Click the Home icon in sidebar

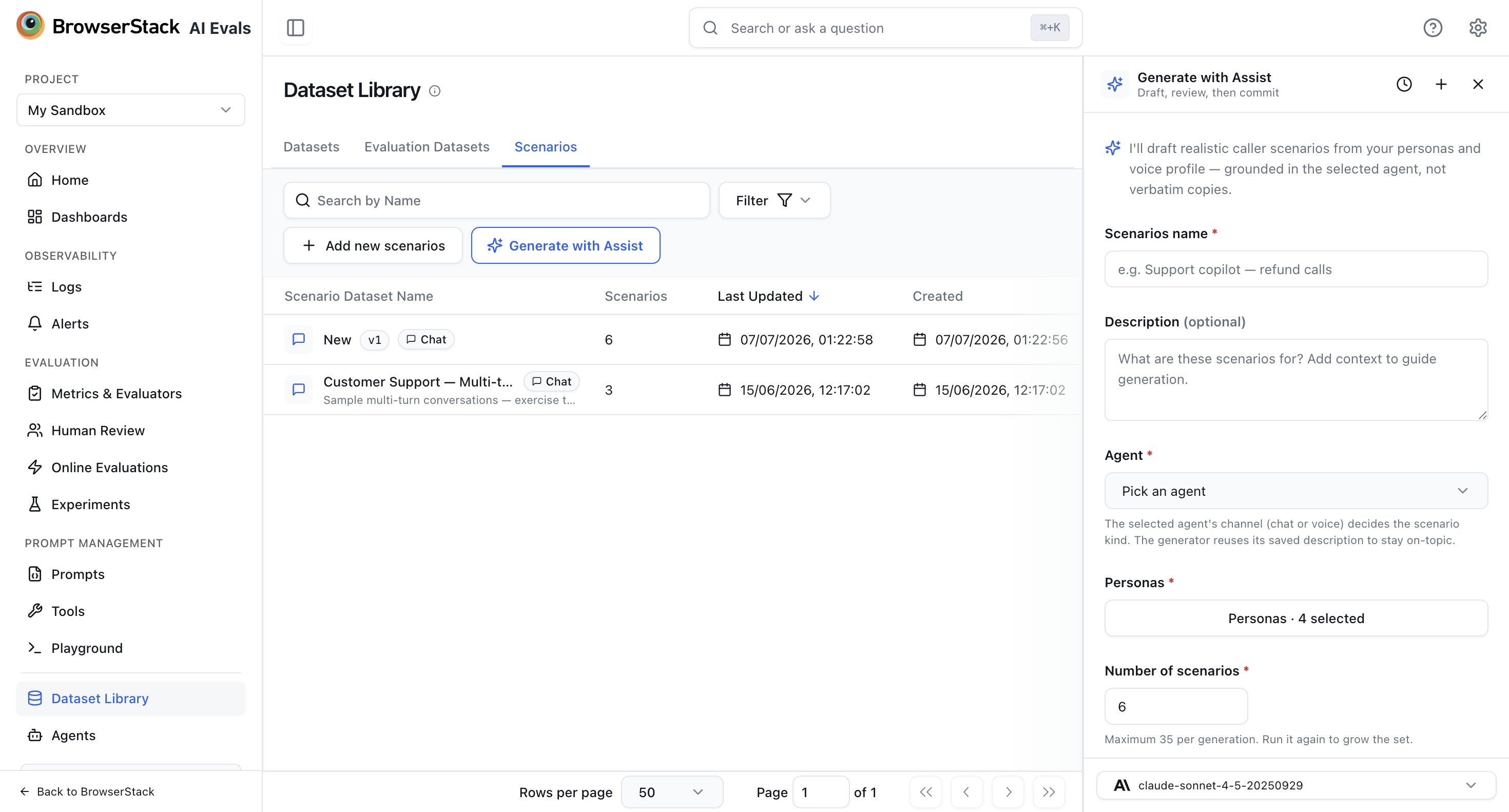35,179
